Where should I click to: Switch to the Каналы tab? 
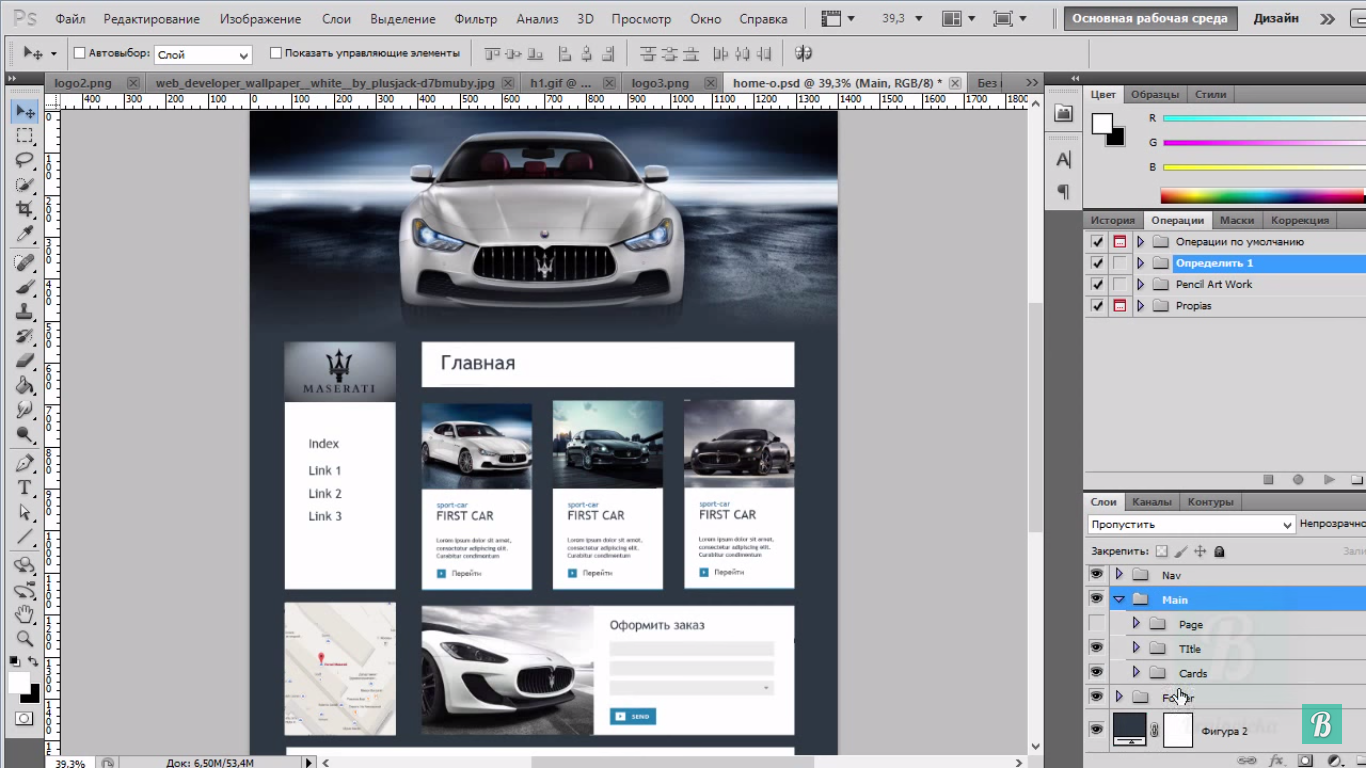[x=1152, y=502]
